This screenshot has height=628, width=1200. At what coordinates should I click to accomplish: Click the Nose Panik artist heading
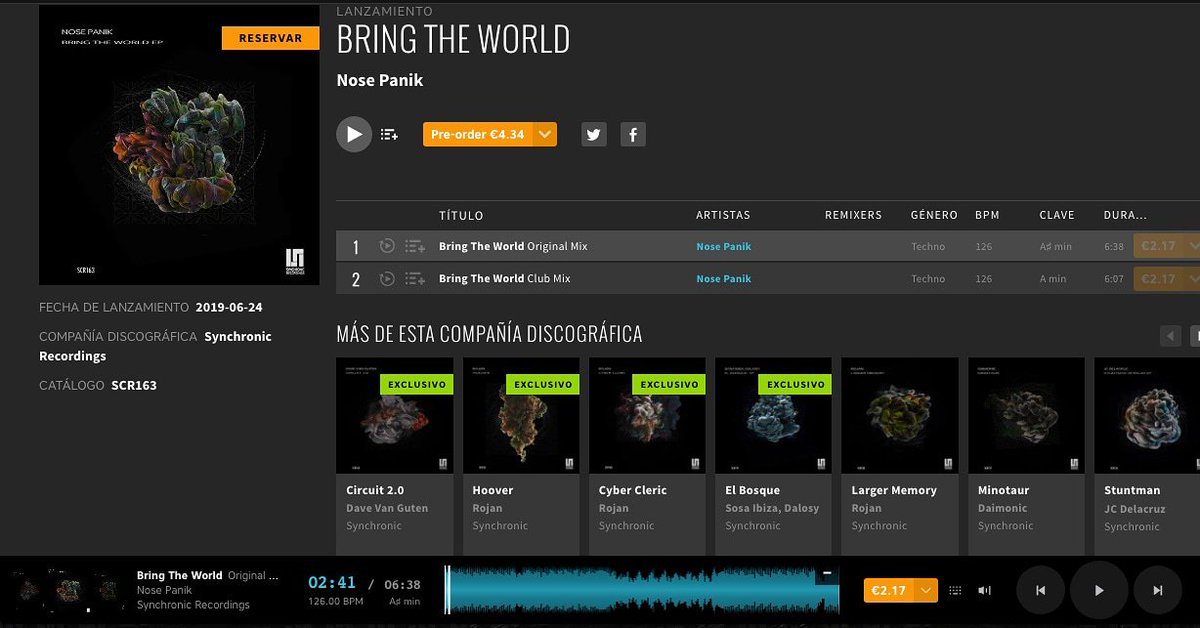pos(380,80)
